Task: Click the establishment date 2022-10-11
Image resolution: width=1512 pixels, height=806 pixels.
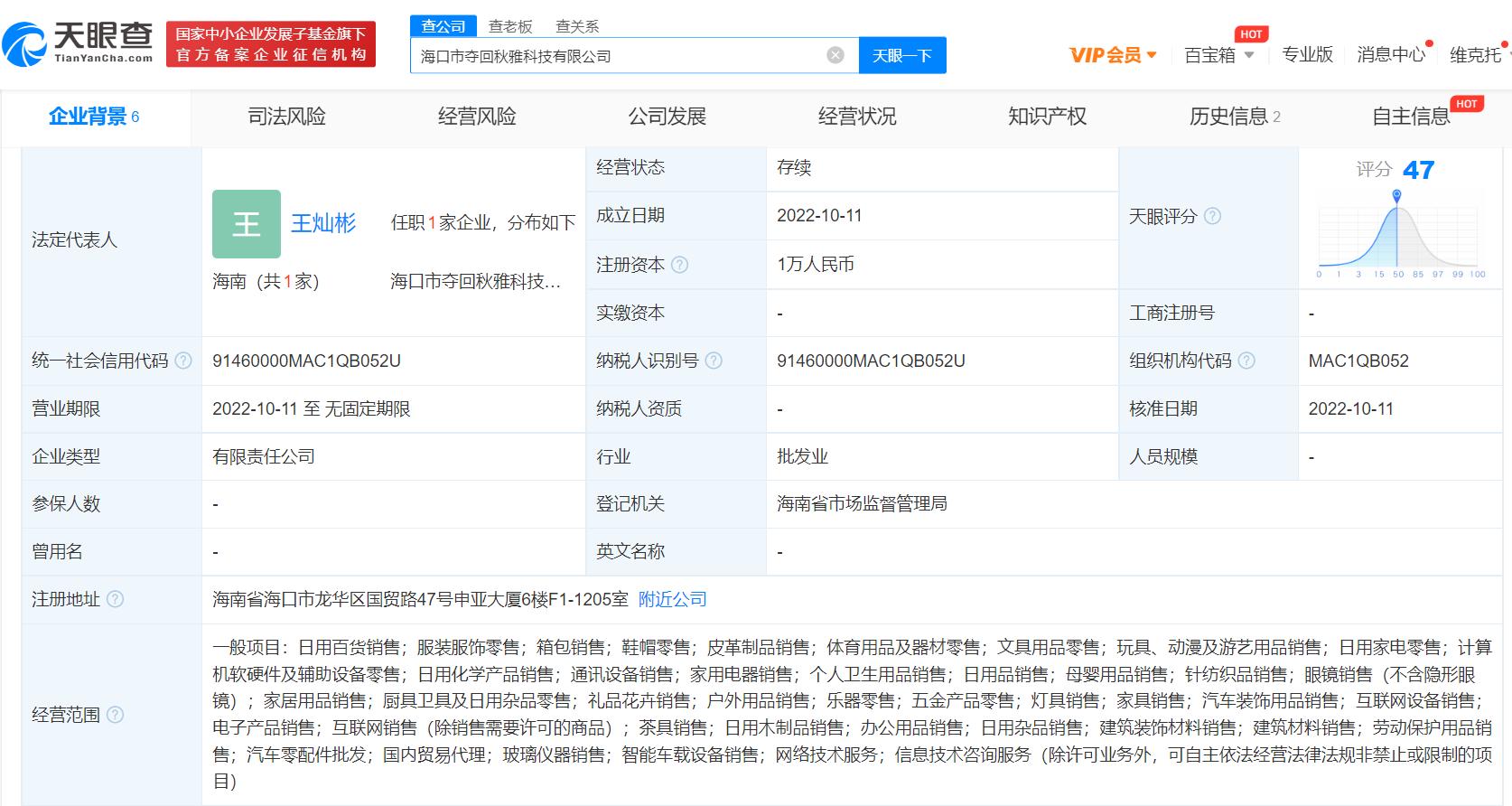Action: [819, 216]
